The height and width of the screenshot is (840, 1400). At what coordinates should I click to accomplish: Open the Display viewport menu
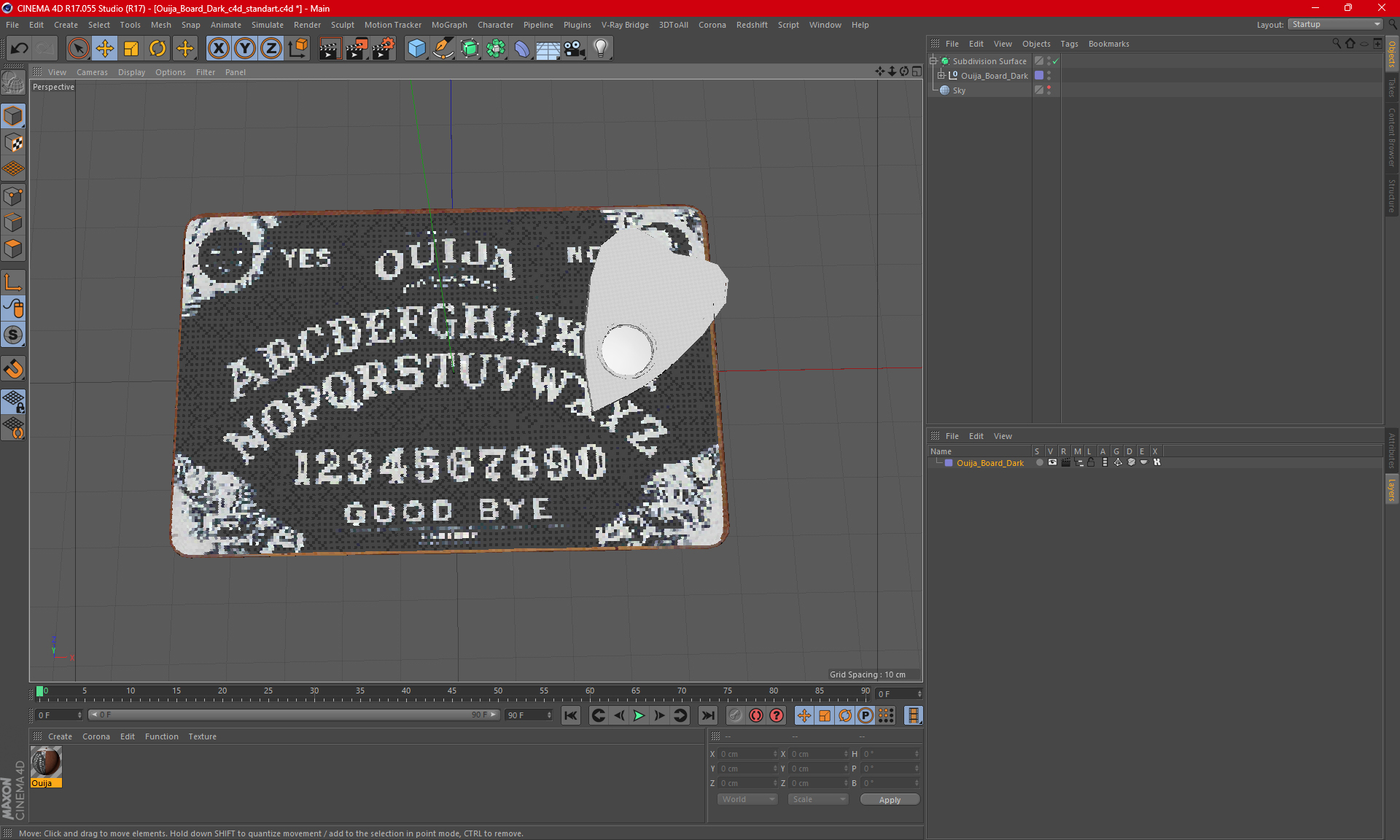(x=131, y=72)
